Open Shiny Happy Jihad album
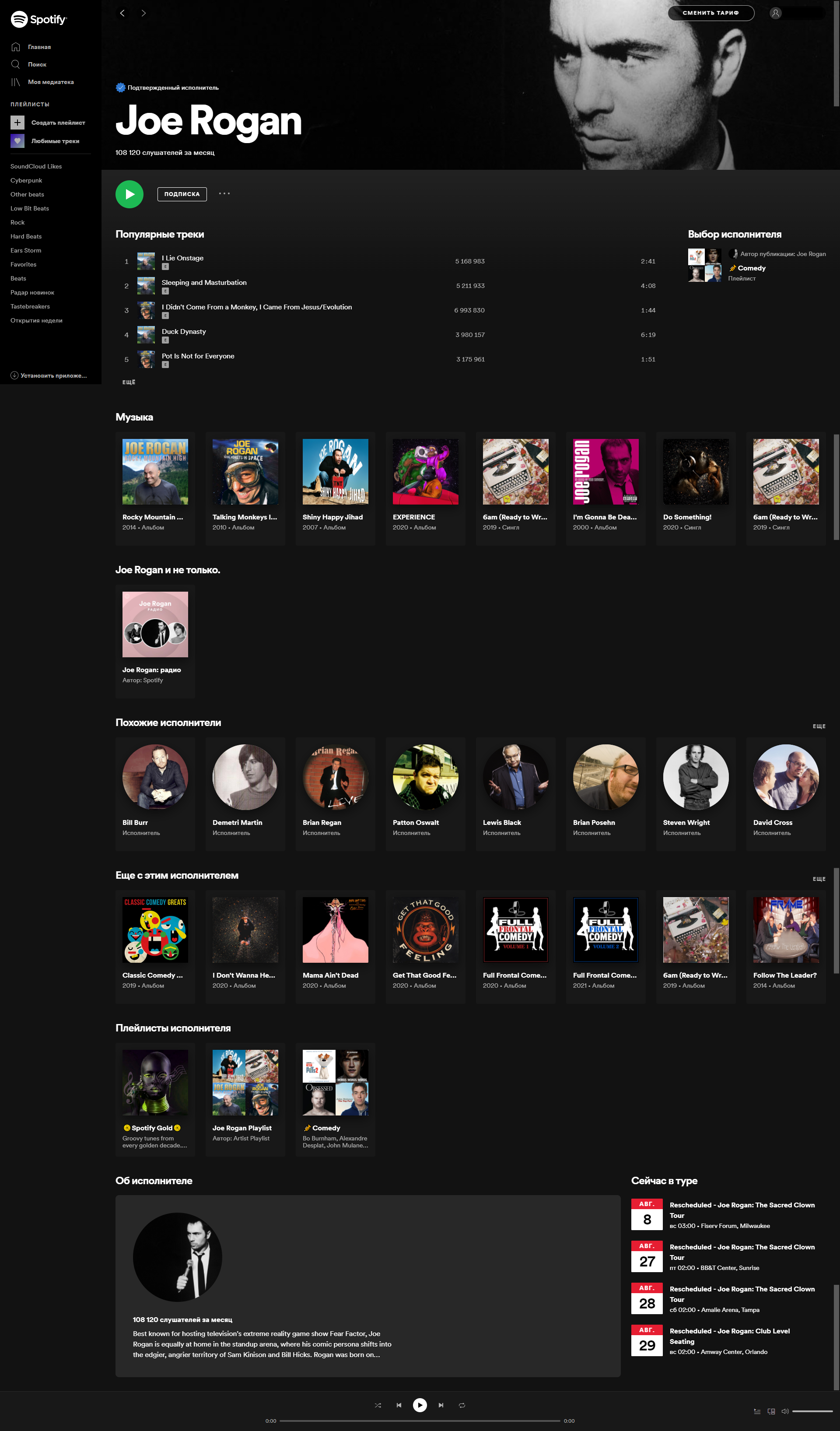The height and width of the screenshot is (1431, 840). pyautogui.click(x=336, y=488)
